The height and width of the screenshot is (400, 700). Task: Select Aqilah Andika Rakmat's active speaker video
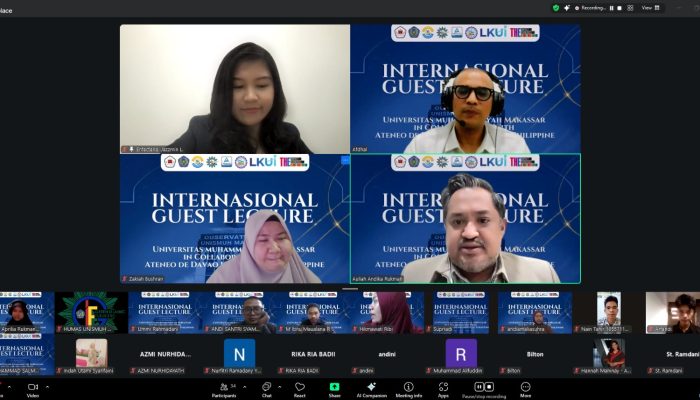(x=465, y=218)
